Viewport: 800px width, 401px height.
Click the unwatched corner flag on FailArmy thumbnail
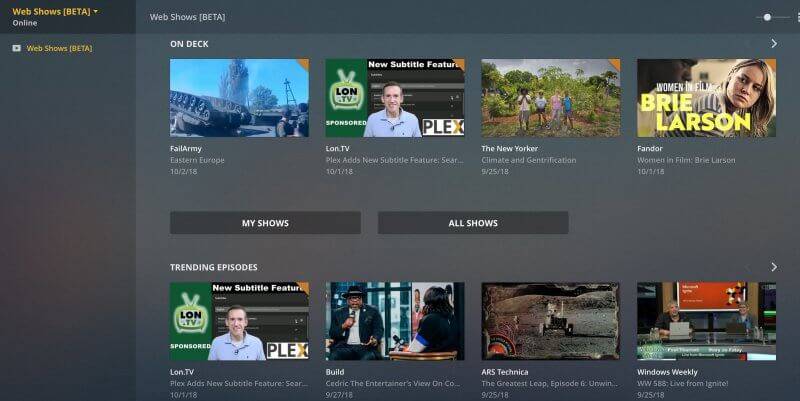304,63
